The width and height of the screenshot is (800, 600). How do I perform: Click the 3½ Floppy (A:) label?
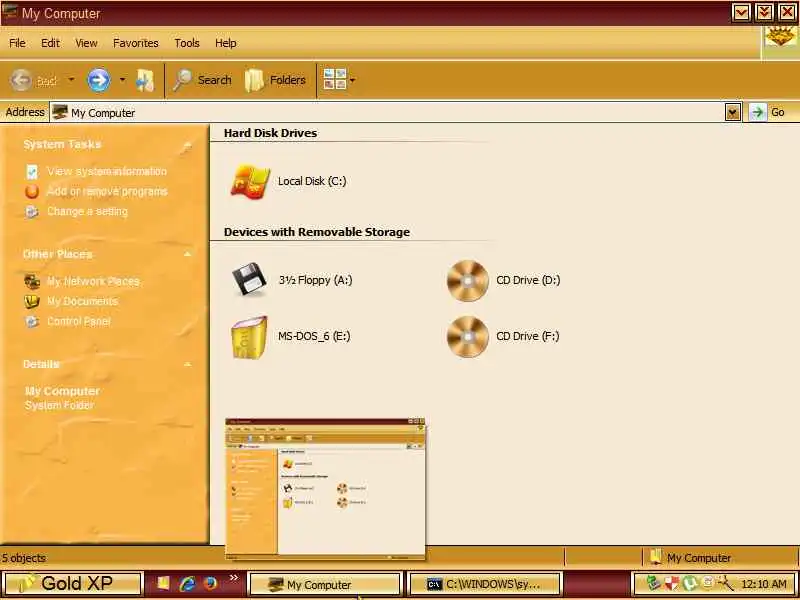(x=315, y=280)
